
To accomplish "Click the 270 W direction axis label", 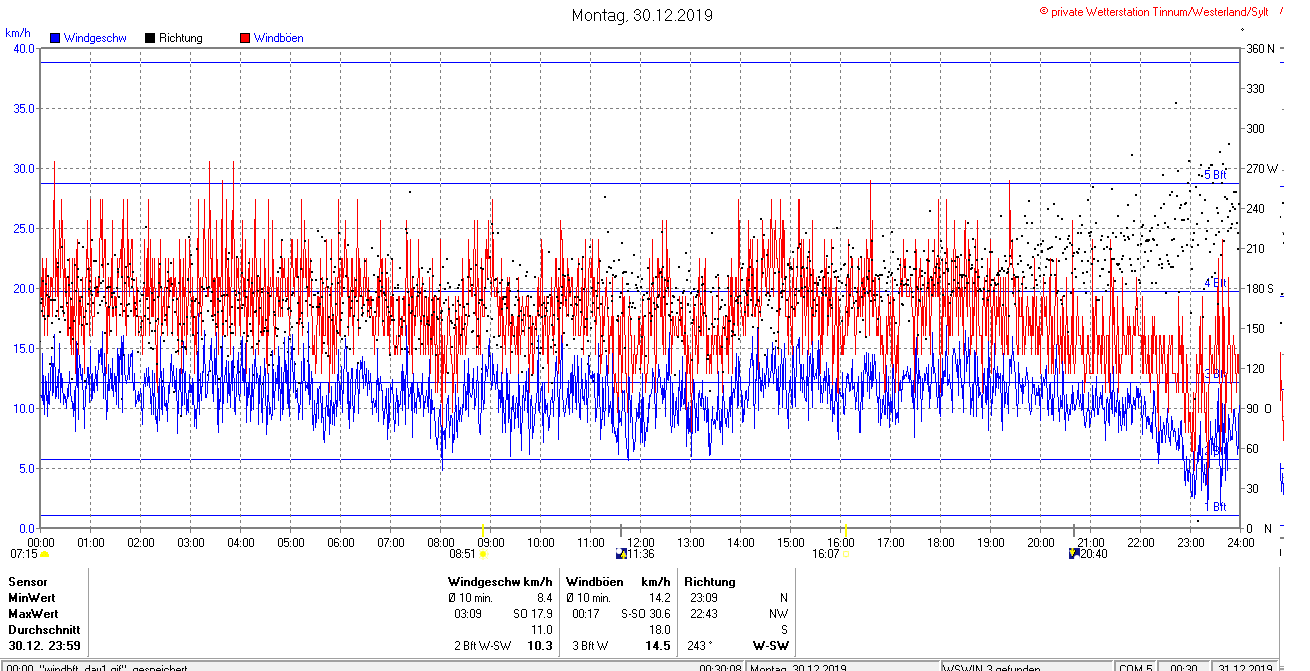I will 1261,168.
